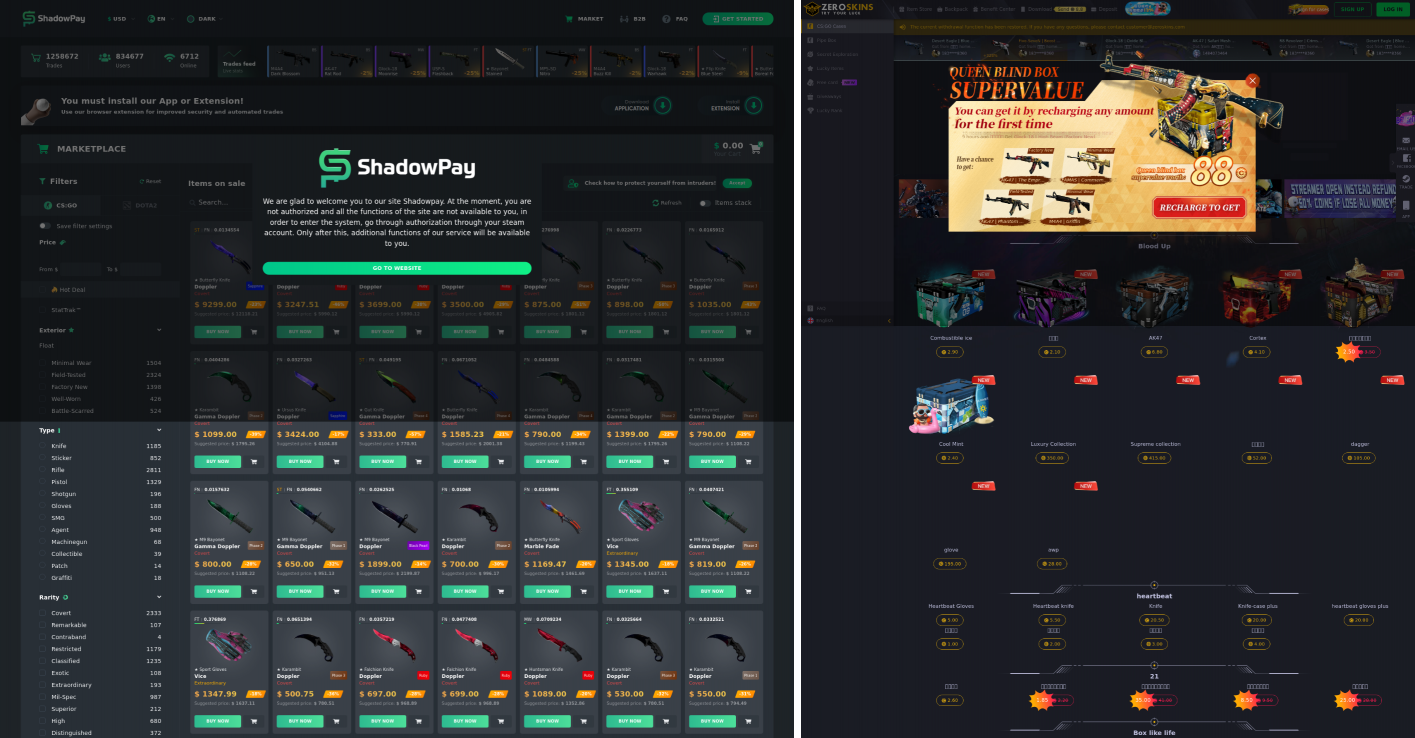Check the Knife type checkbox
The image size is (1415, 738).
click(43, 446)
